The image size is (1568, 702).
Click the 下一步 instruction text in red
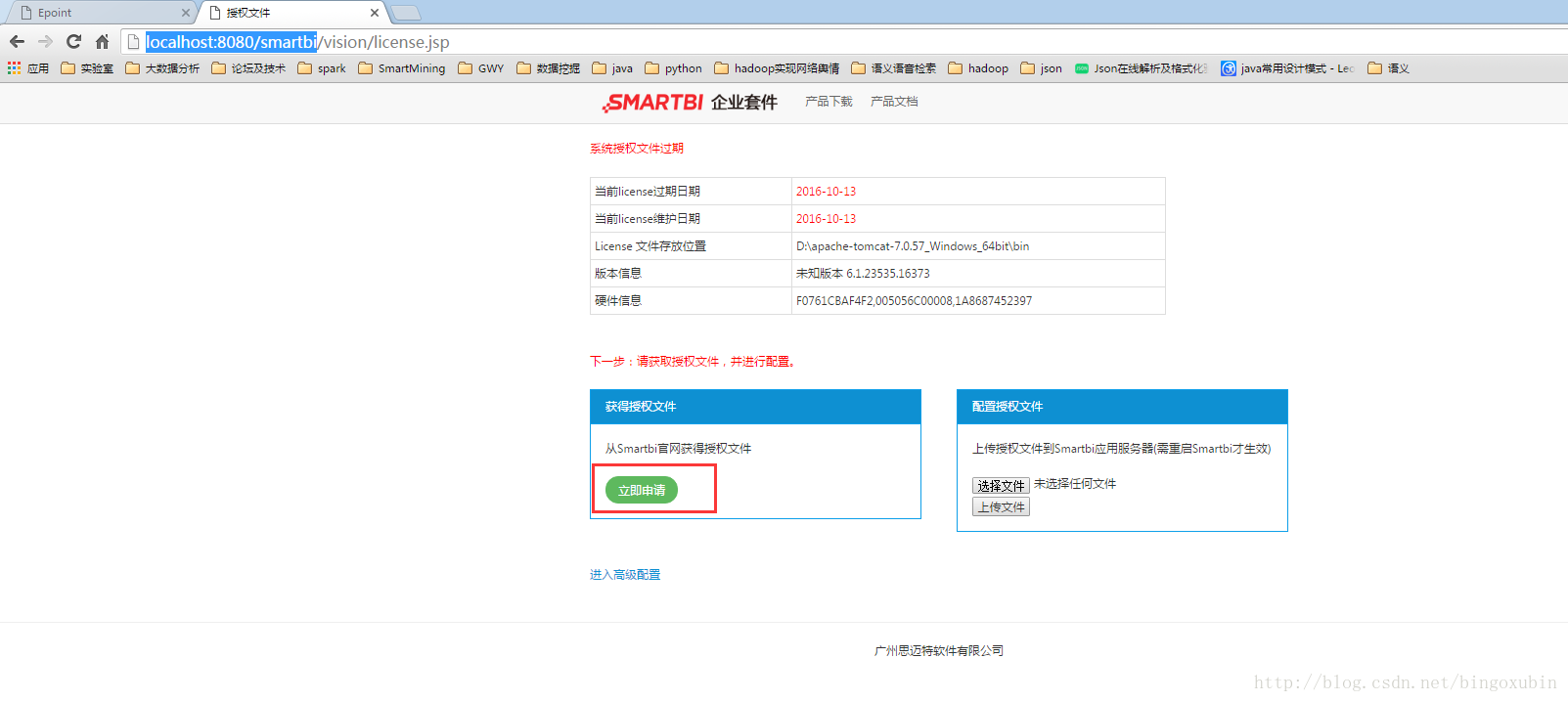[693, 362]
